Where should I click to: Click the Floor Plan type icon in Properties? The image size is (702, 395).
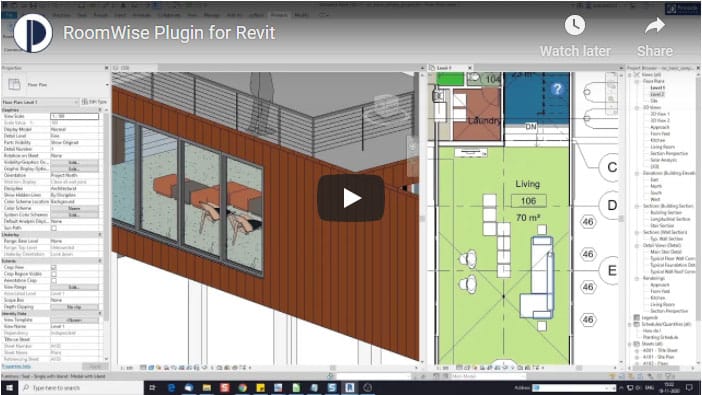[x=14, y=84]
